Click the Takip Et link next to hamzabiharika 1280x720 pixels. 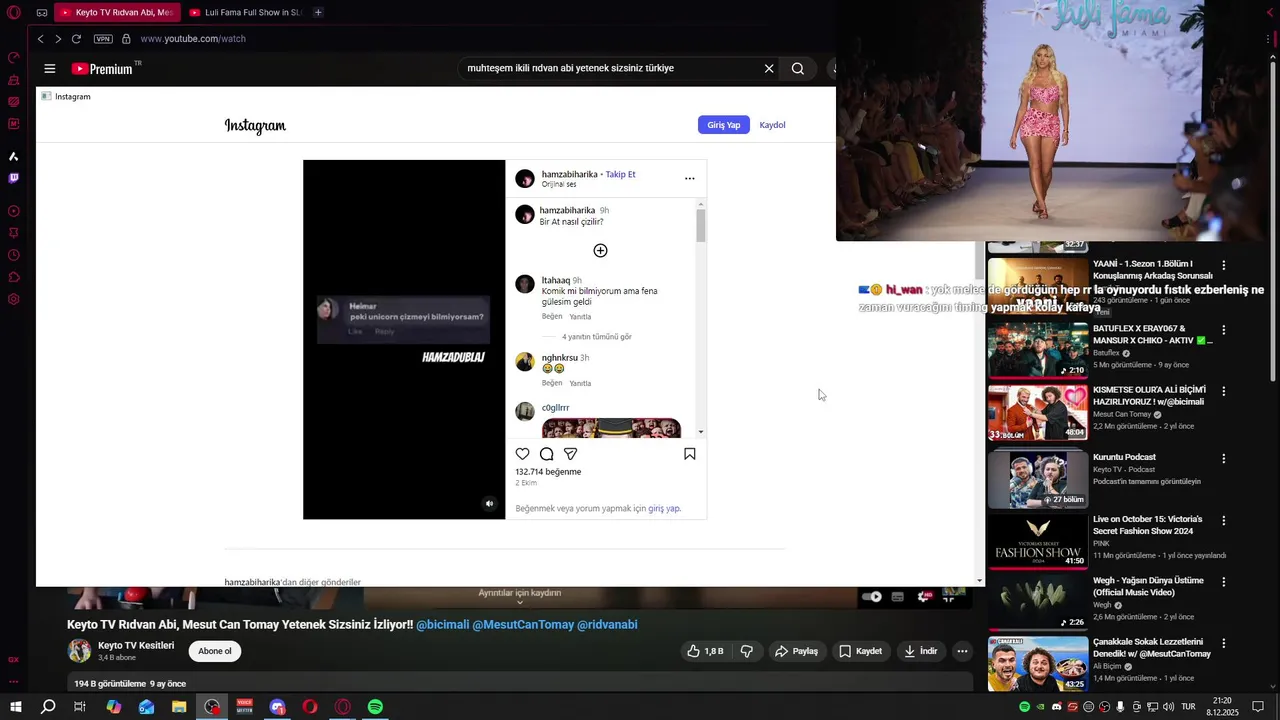click(x=620, y=174)
